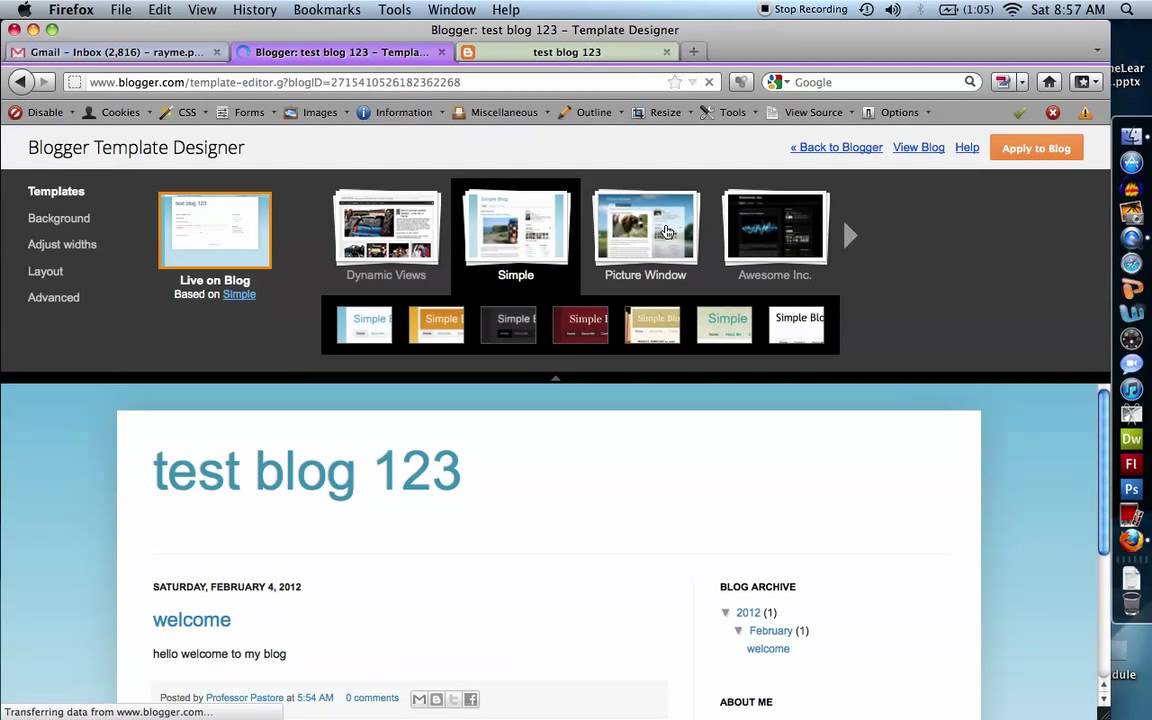Select the orange Simple variant swatch
Viewport: 1152px width, 720px height.
[x=436, y=325]
